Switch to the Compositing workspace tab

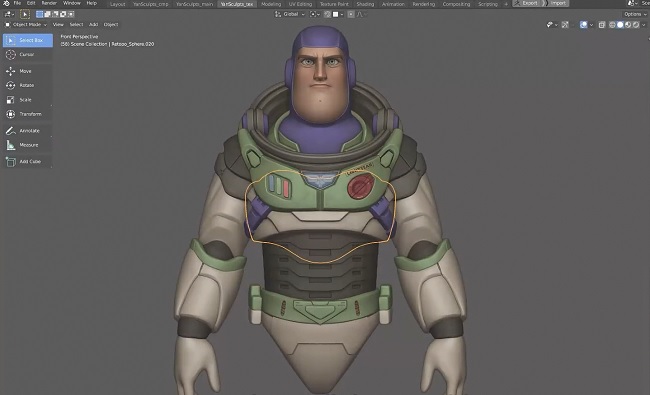456,4
